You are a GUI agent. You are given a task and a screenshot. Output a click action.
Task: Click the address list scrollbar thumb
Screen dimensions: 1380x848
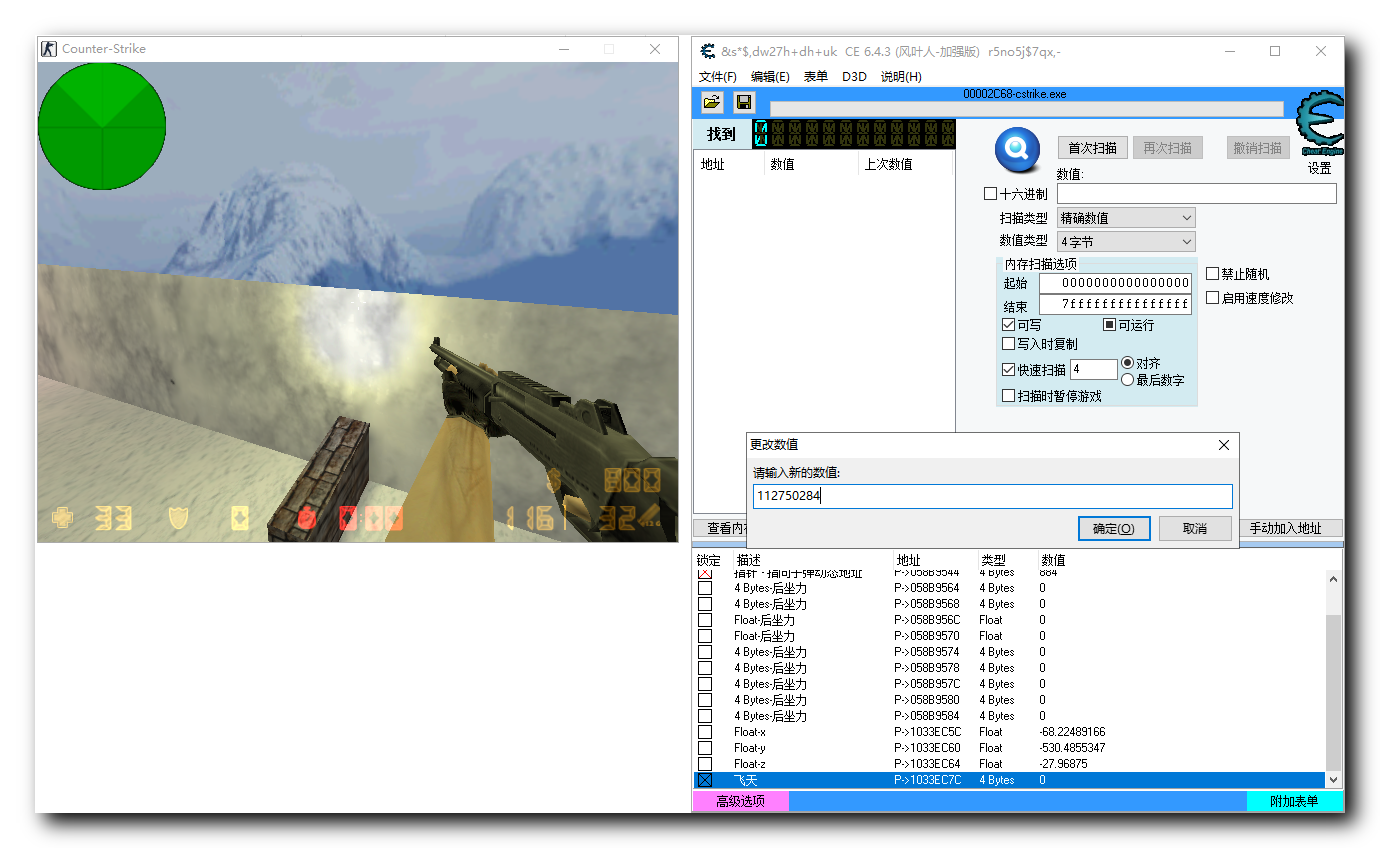pyautogui.click(x=1334, y=692)
